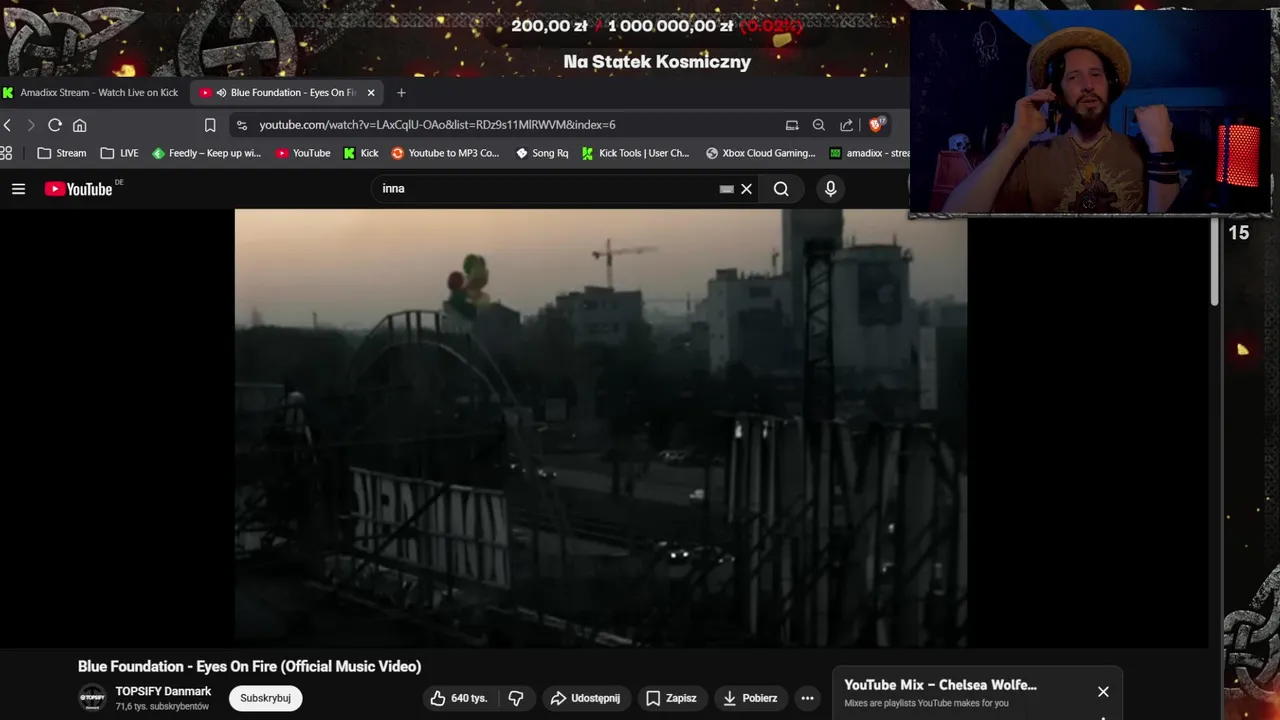1280x720 pixels.
Task: Open the Kick bookmark
Action: 360,153
